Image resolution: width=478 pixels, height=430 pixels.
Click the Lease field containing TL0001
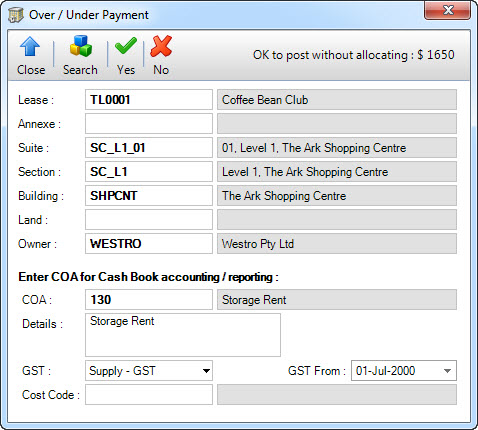coord(149,100)
